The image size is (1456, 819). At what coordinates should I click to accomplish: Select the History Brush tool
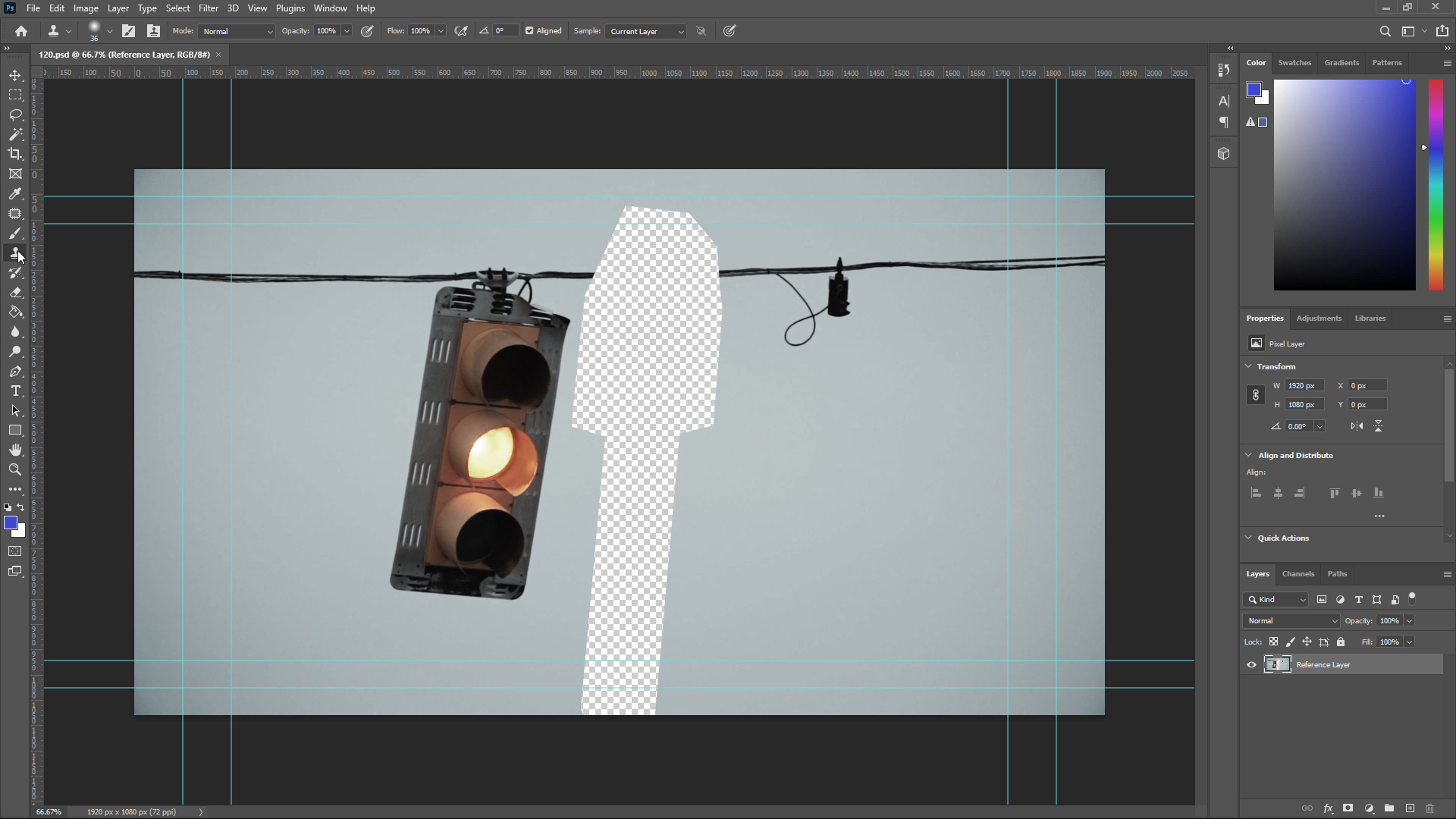15,272
